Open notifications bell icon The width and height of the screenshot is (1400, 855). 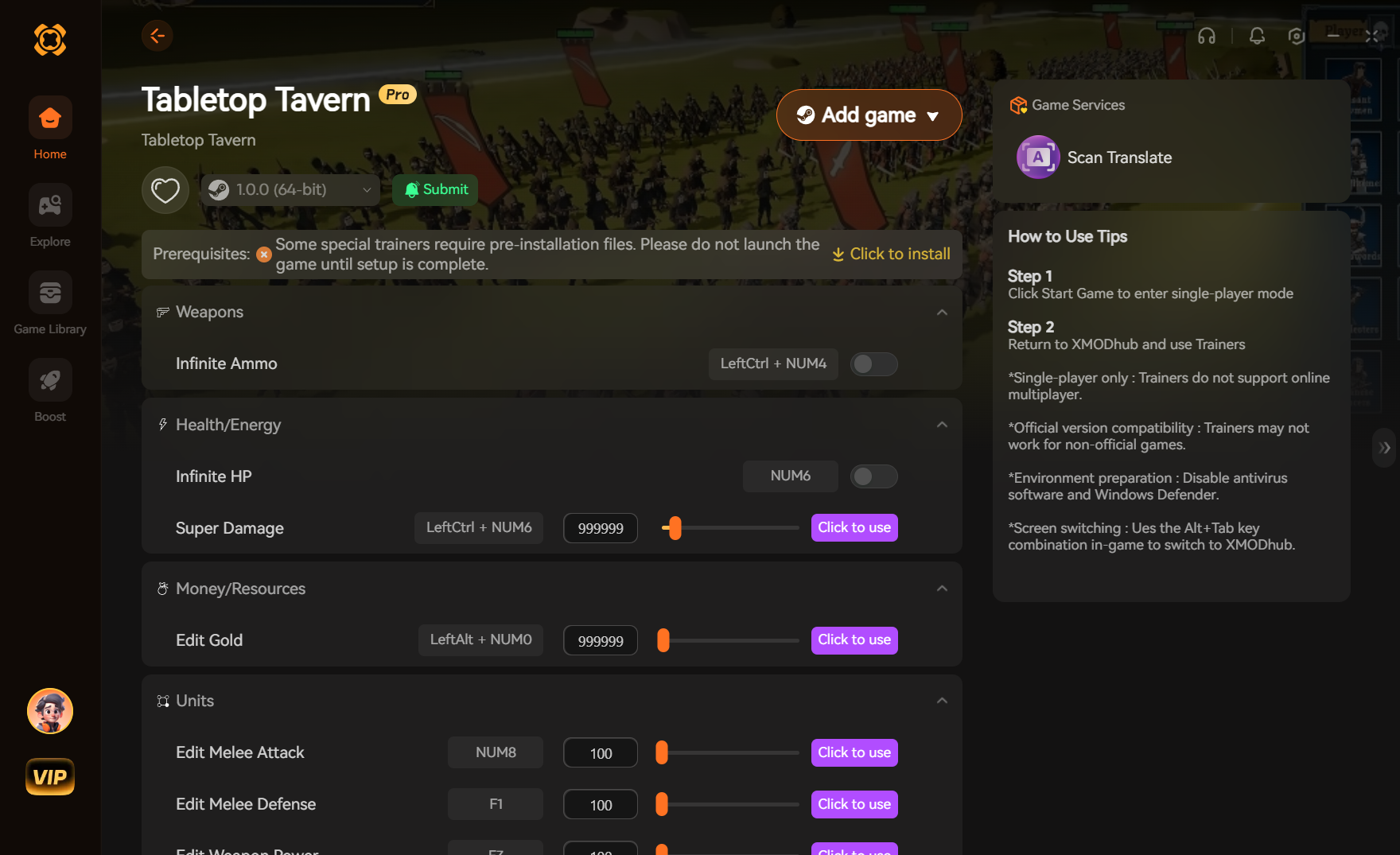[1257, 36]
